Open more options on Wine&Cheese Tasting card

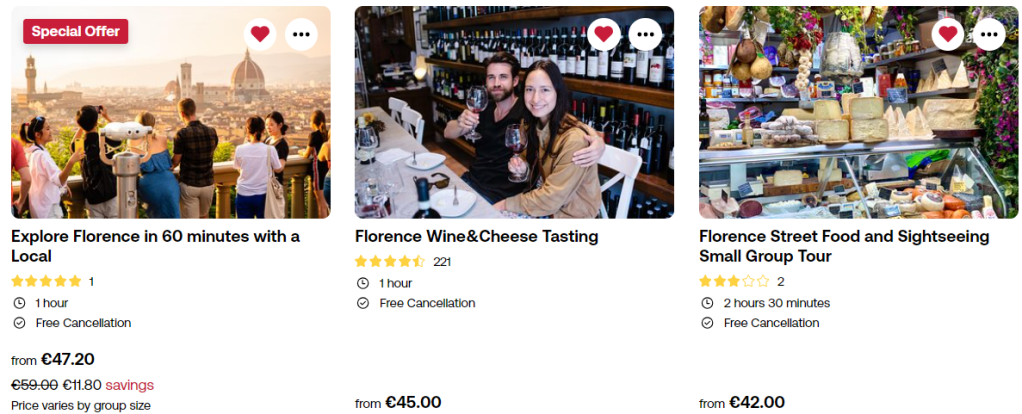(646, 34)
